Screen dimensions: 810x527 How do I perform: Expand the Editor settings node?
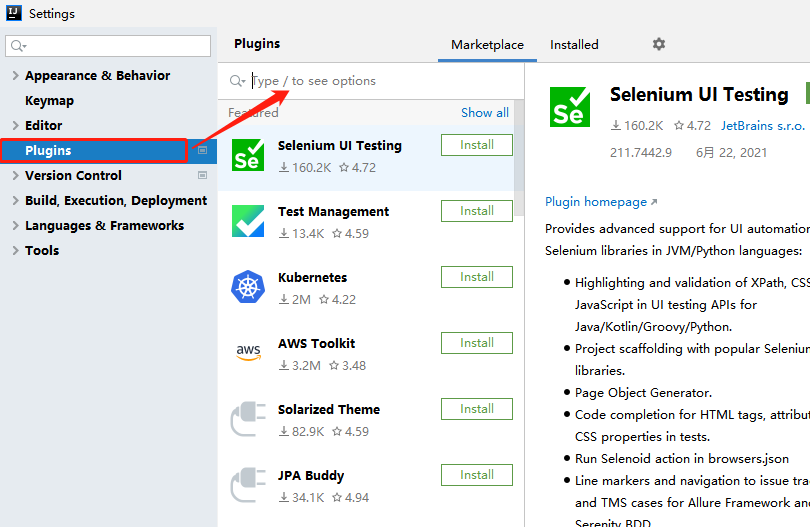coord(15,126)
